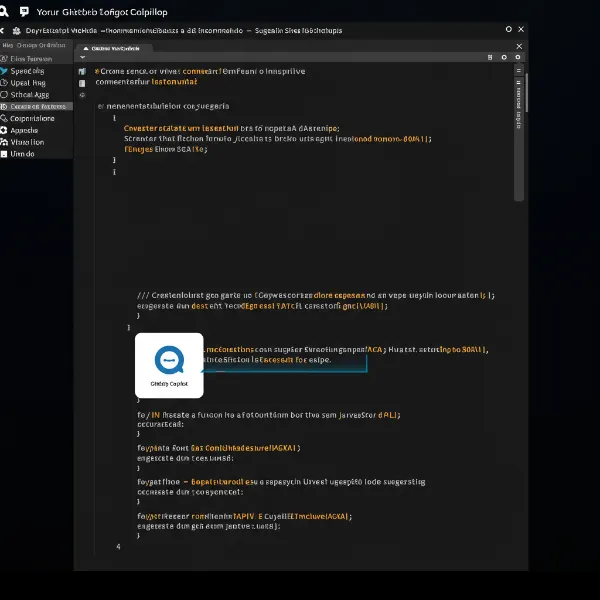The width and height of the screenshot is (600, 600).
Task: Click the circle icon beside the window close button
Action: [x=508, y=30]
